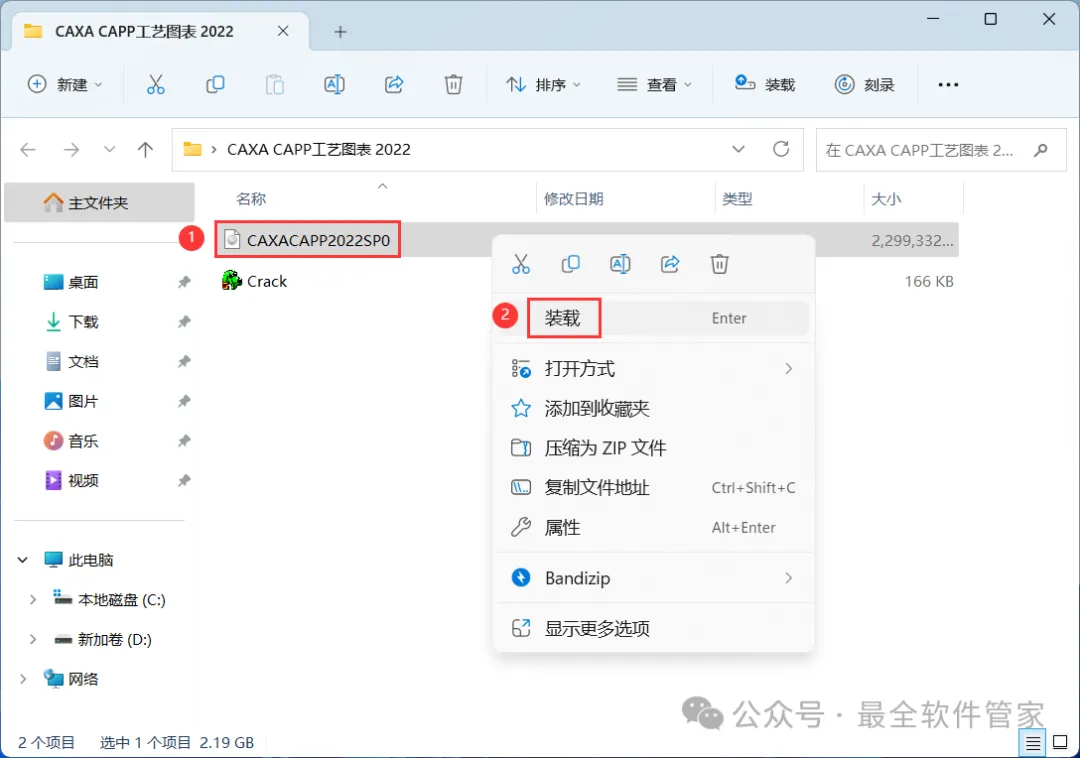The image size is (1080, 758).
Task: Go back with the back arrow
Action: [x=28, y=149]
